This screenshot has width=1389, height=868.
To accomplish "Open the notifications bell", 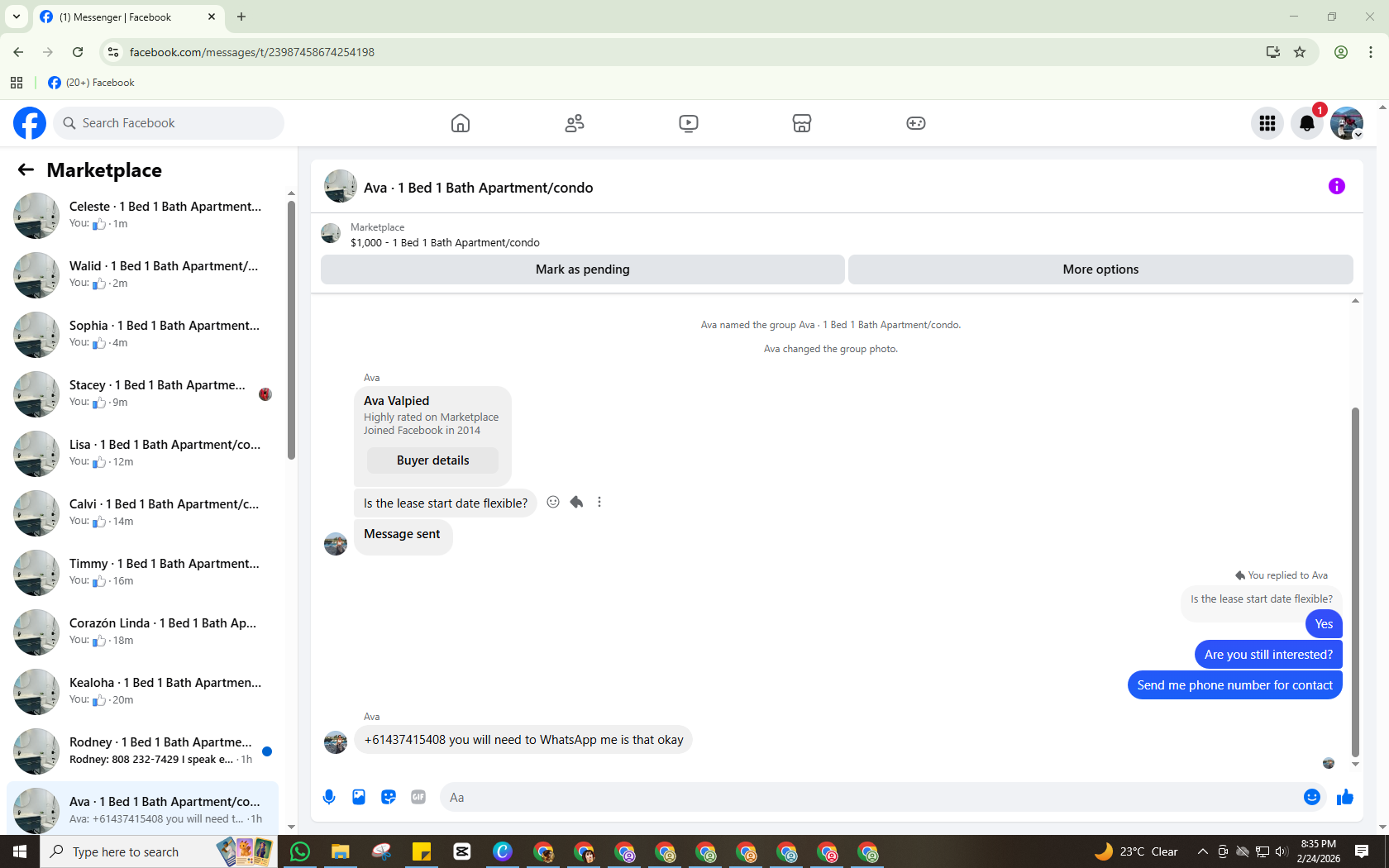I will tap(1307, 123).
